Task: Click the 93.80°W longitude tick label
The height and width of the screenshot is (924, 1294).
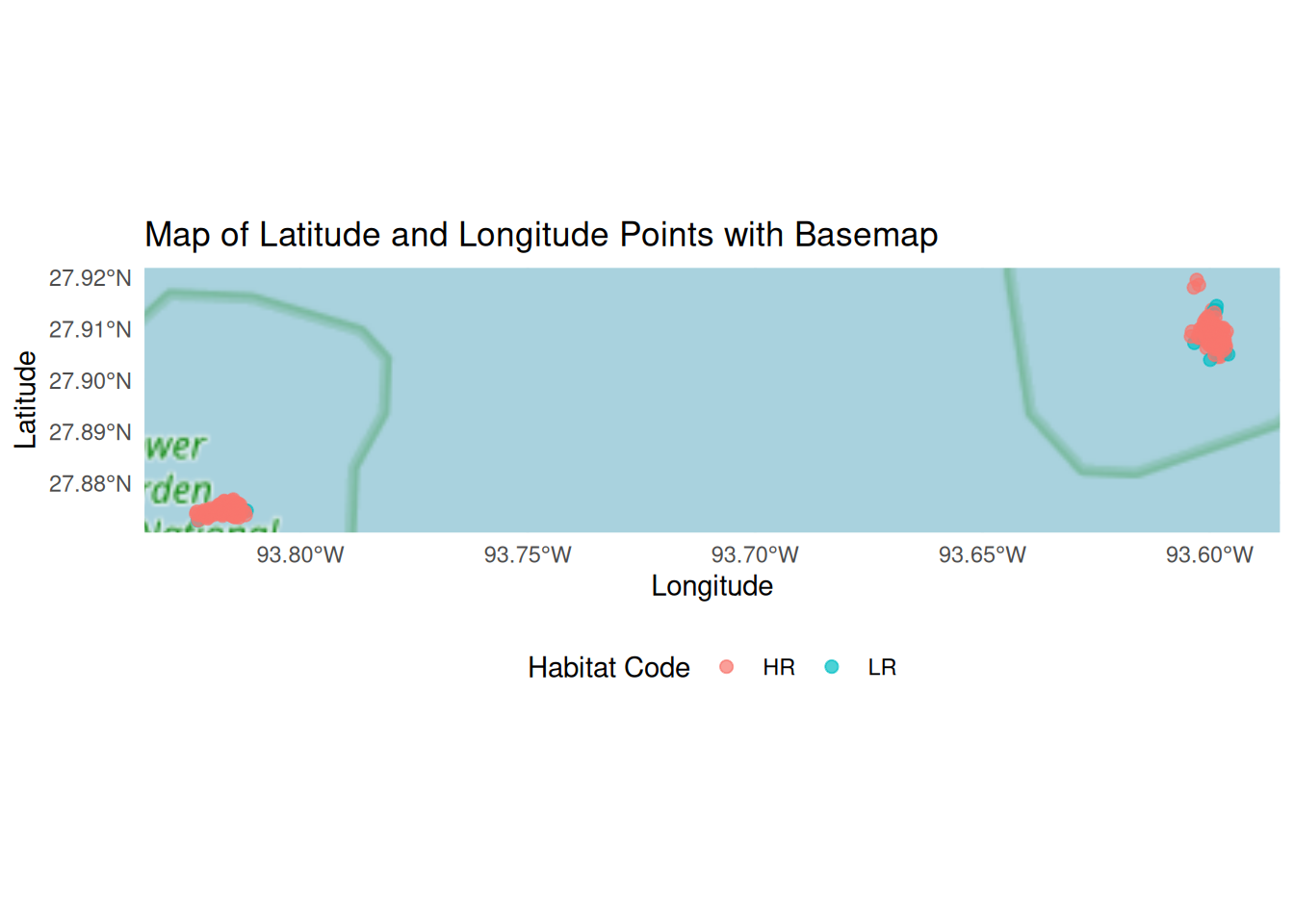Action: [300, 555]
